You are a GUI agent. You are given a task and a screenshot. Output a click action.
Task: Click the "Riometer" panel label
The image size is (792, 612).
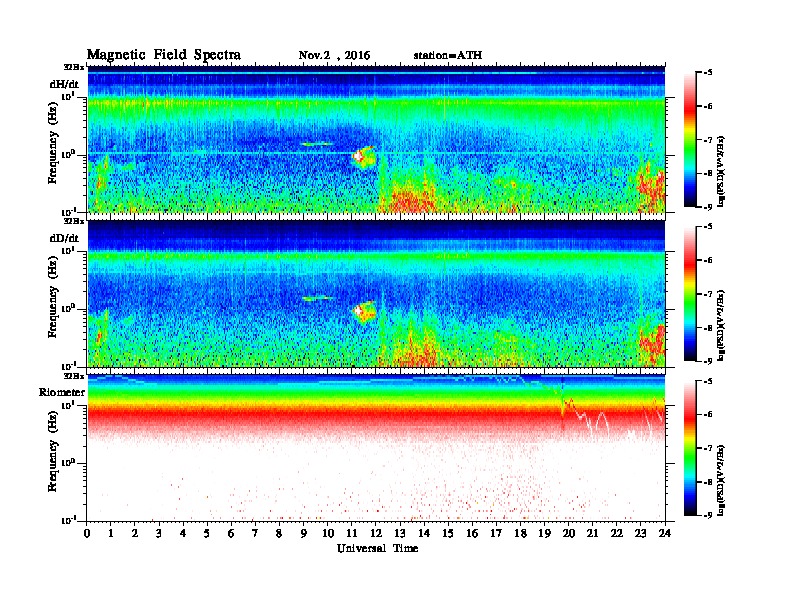[62, 392]
